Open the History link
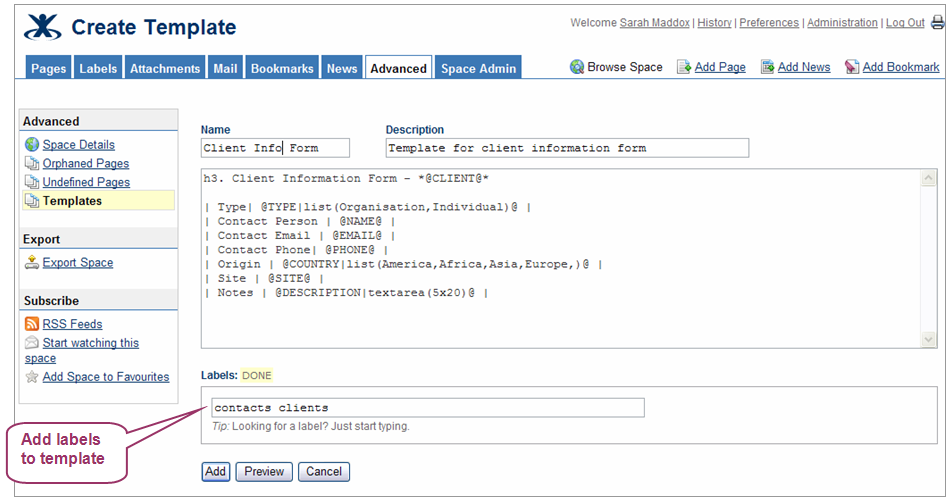The width and height of the screenshot is (949, 500). [x=714, y=22]
